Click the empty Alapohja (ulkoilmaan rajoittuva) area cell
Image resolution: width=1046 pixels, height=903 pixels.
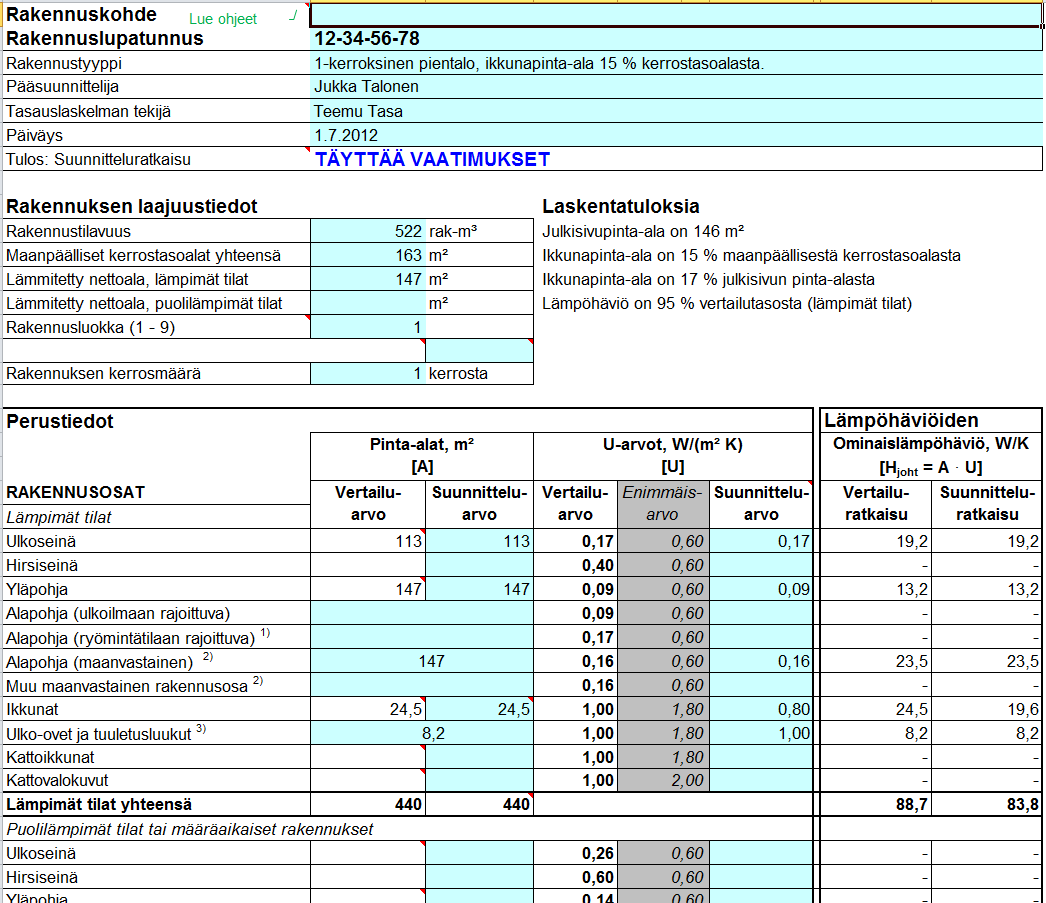click(422, 613)
